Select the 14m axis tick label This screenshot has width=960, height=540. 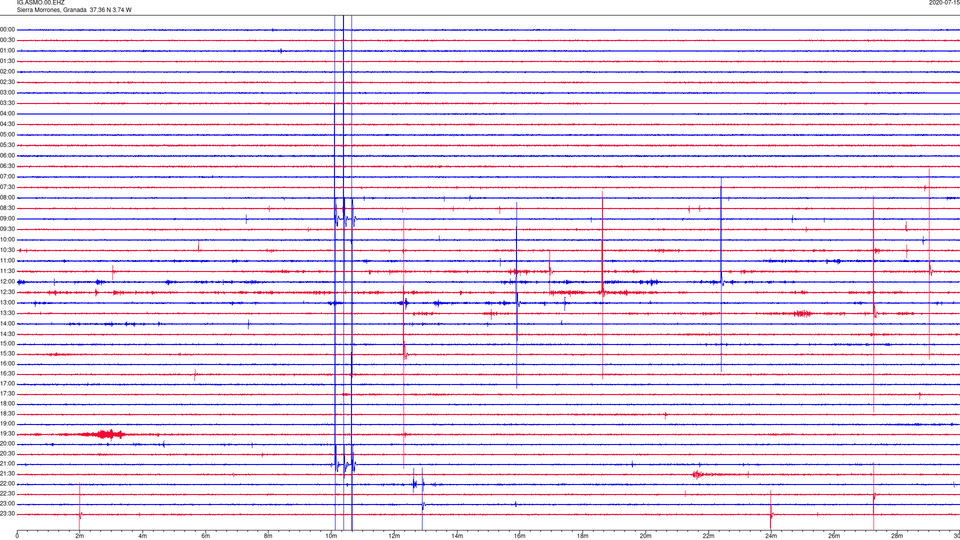457,536
